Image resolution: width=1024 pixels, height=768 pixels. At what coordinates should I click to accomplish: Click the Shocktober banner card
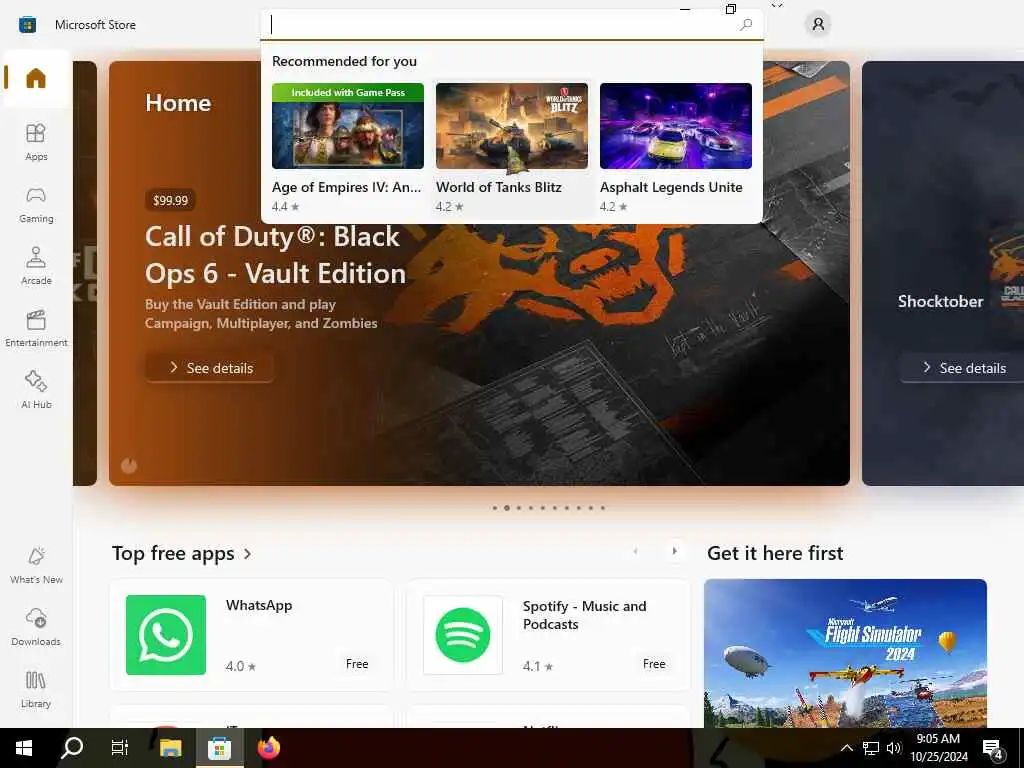(x=943, y=273)
